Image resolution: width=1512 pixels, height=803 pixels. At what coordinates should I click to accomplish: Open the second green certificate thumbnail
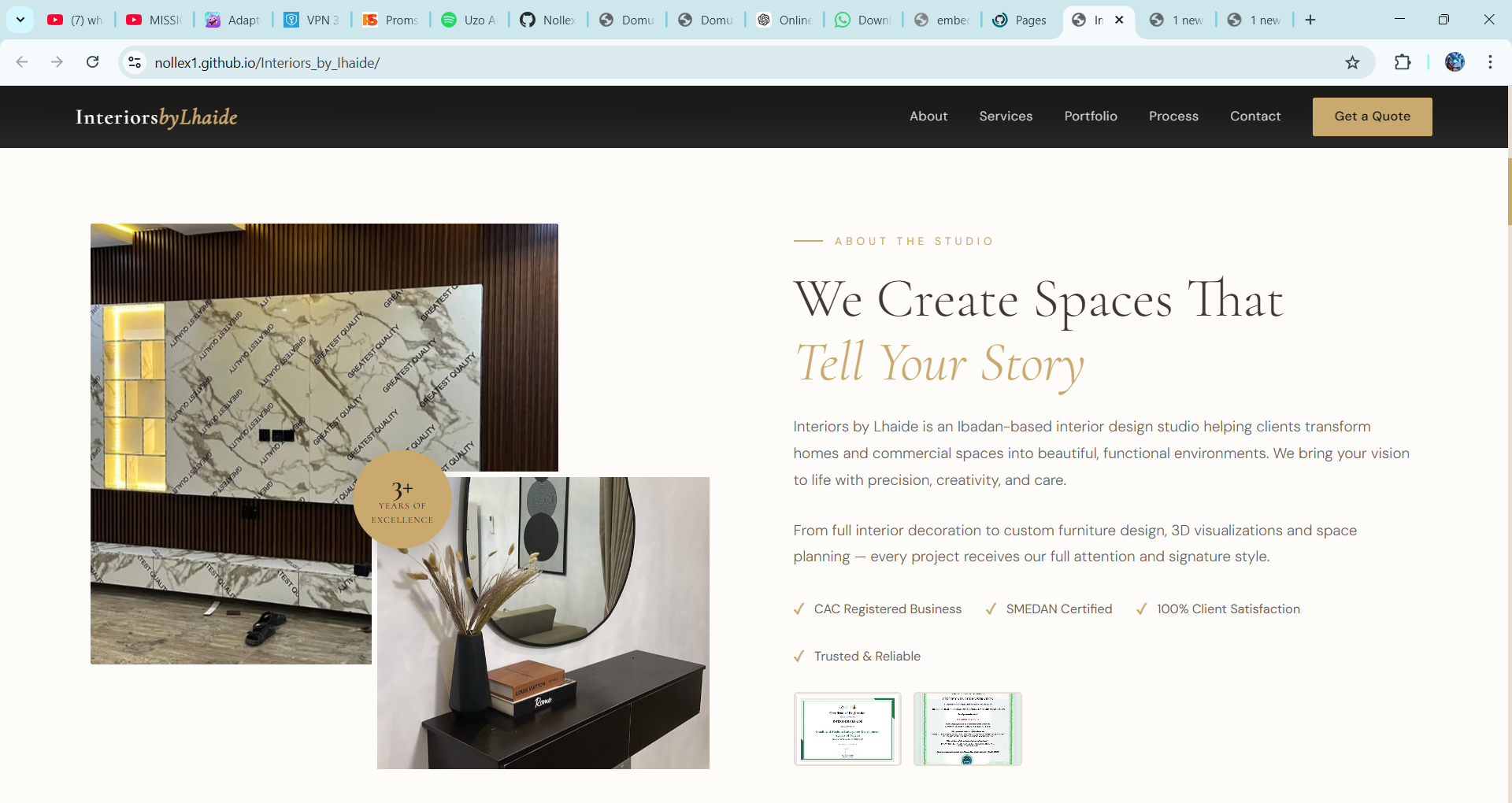(x=968, y=729)
